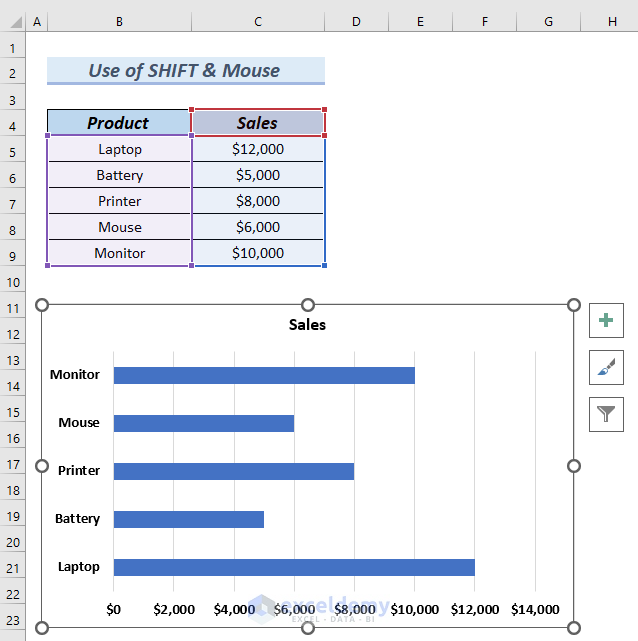Select the $5,000 sales cell

258,175
